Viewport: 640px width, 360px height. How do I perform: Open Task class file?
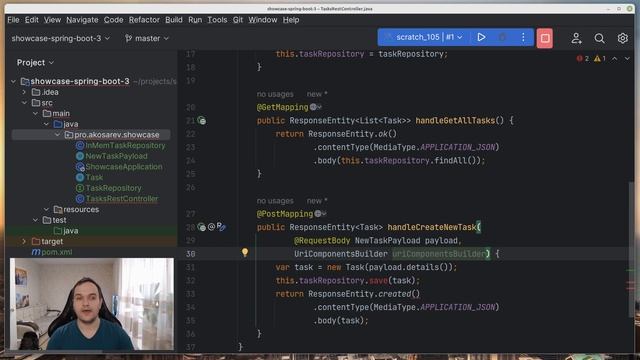(94, 177)
